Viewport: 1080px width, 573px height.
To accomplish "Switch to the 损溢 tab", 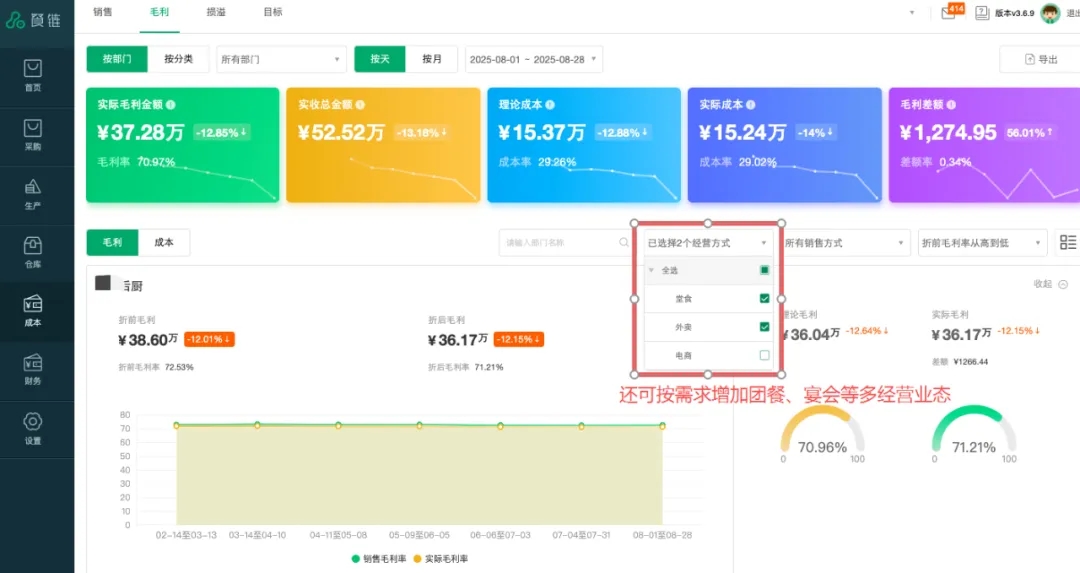I will pyautogui.click(x=216, y=12).
